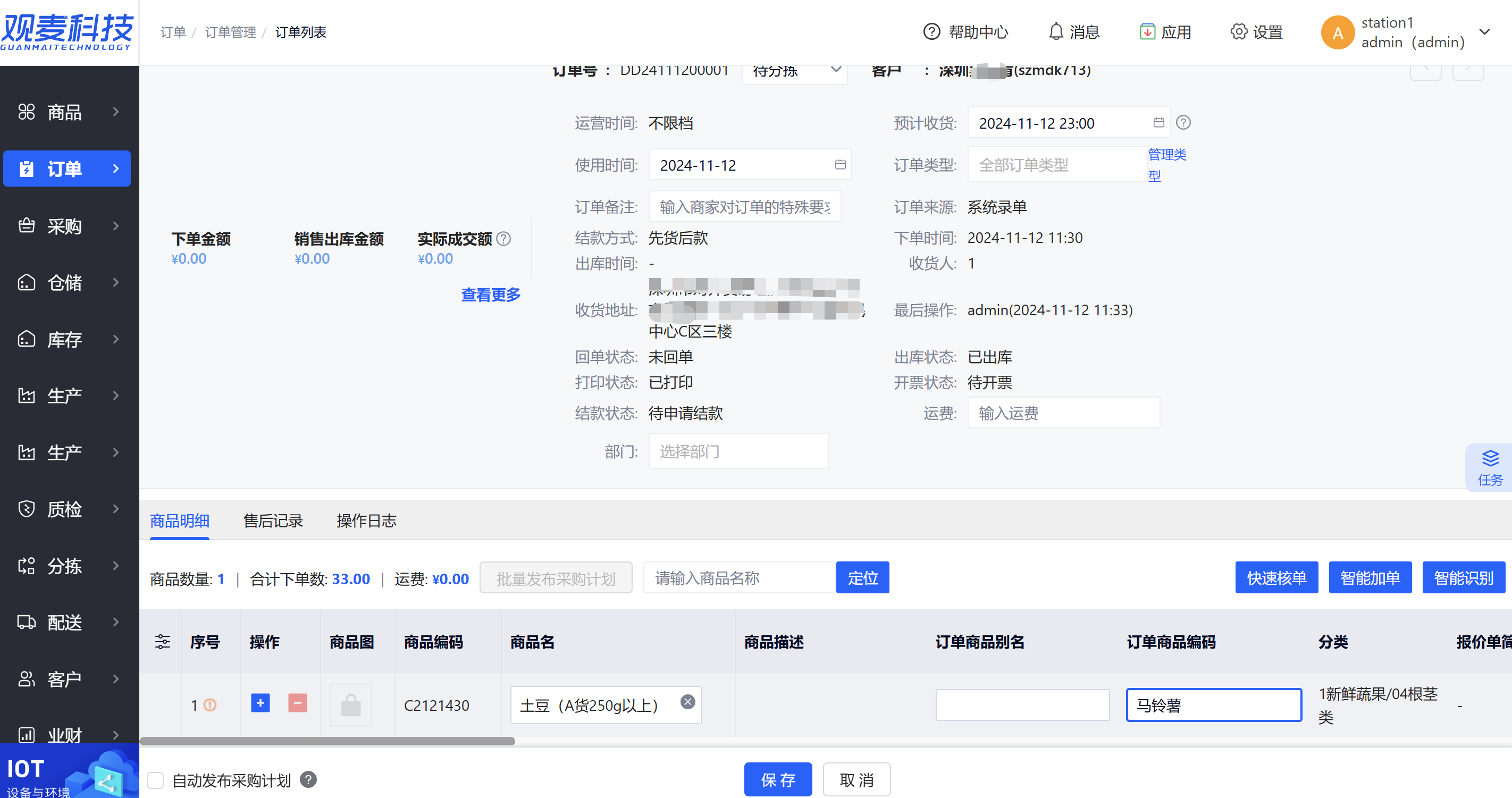
Task: Focus the 订单备注 input field
Action: coord(744,206)
